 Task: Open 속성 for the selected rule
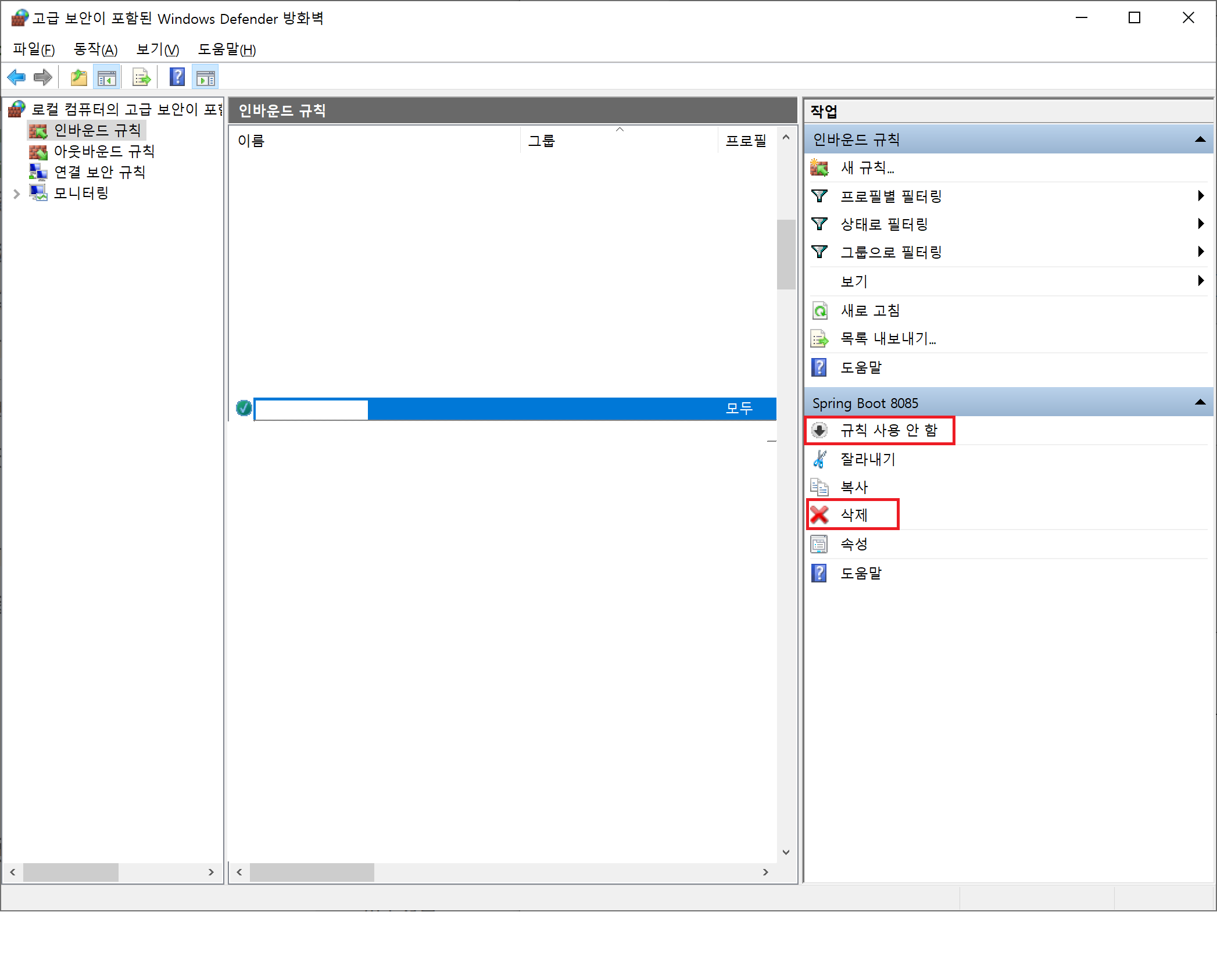pos(853,545)
